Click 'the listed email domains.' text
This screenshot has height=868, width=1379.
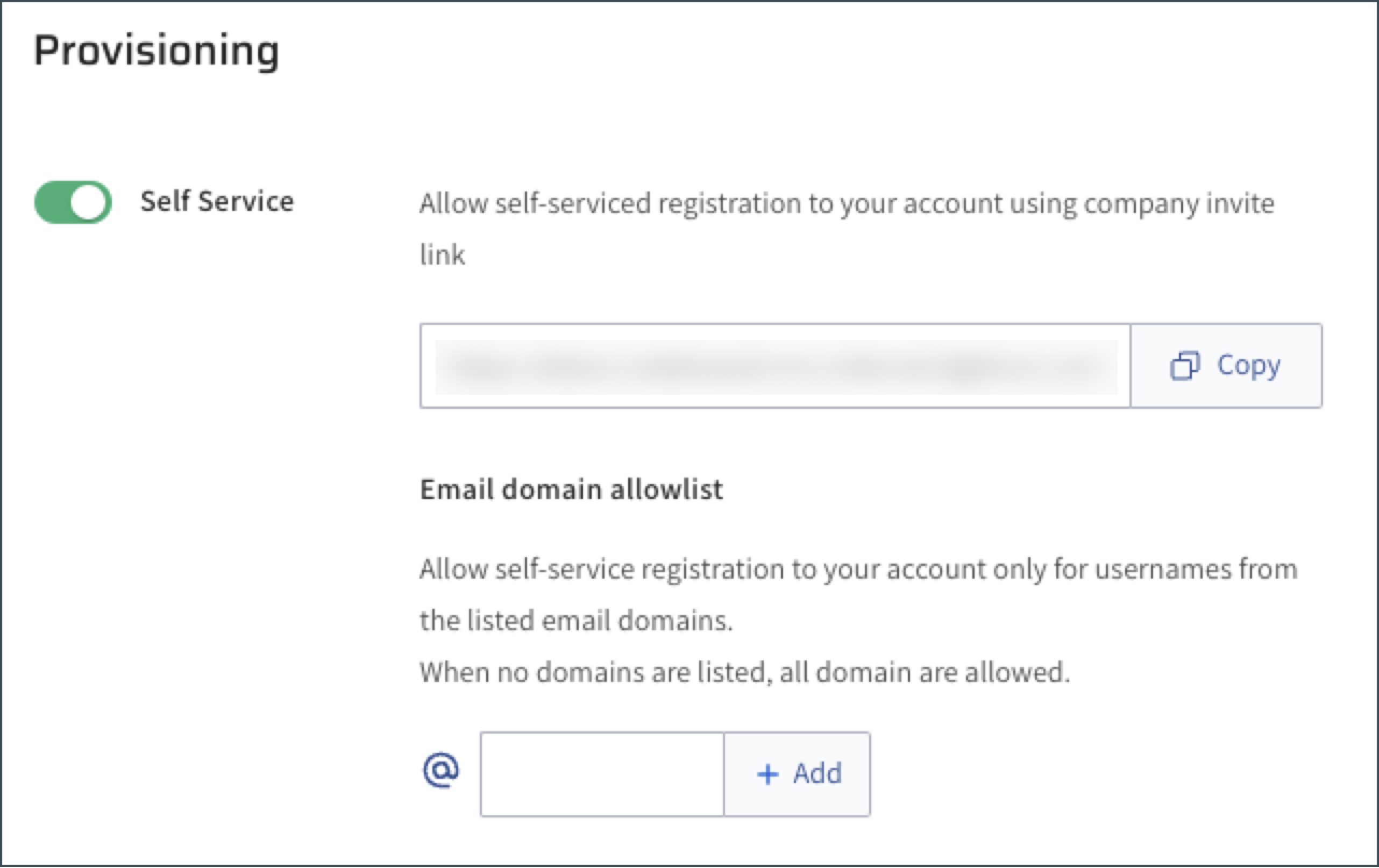coord(575,621)
